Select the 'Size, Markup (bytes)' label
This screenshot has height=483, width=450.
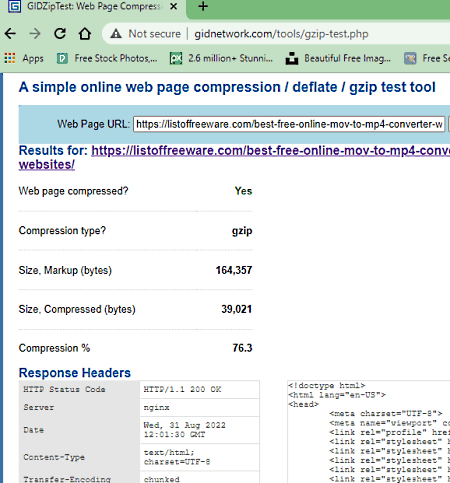[65, 270]
